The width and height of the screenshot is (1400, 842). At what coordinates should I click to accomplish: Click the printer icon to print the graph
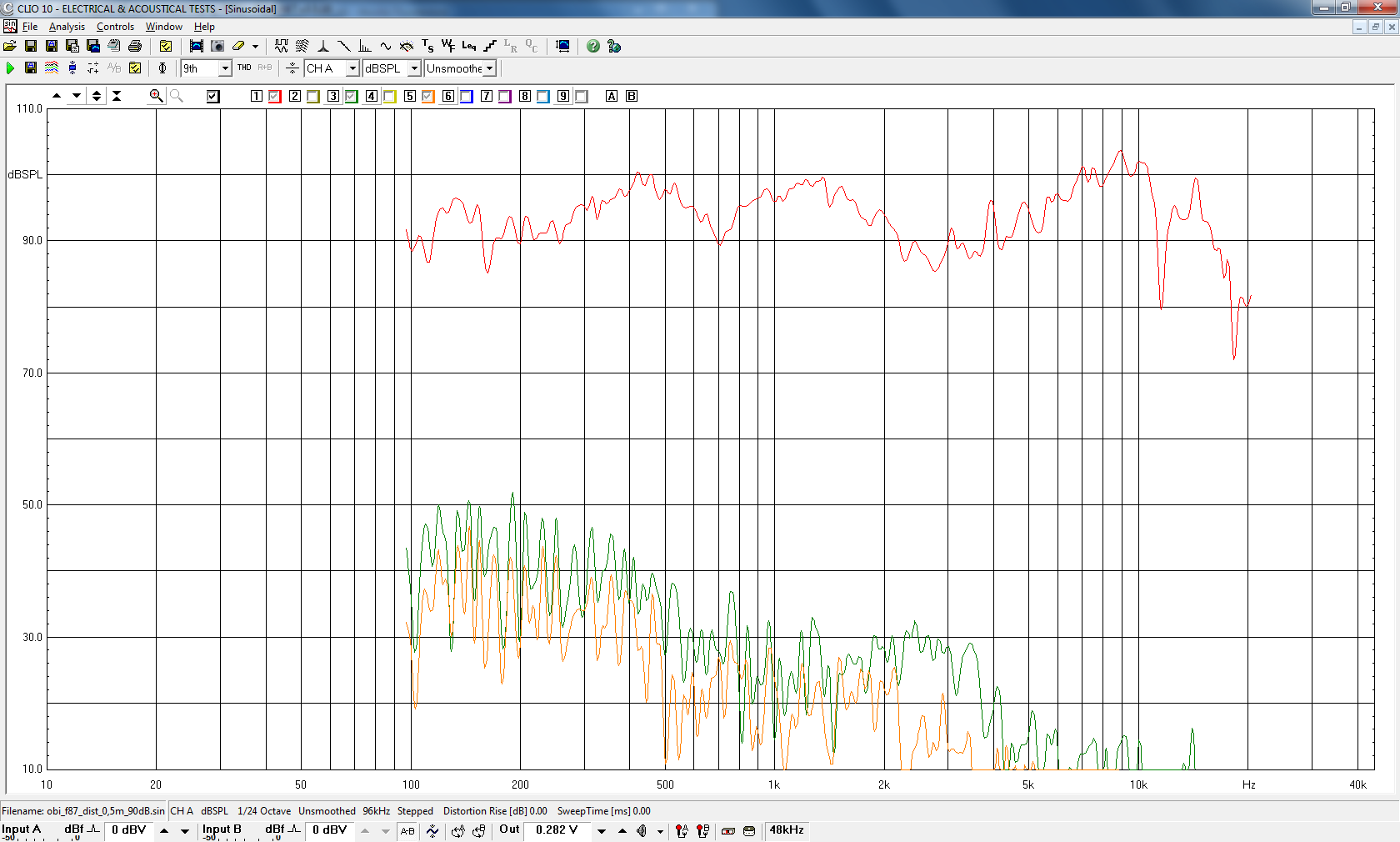click(135, 46)
